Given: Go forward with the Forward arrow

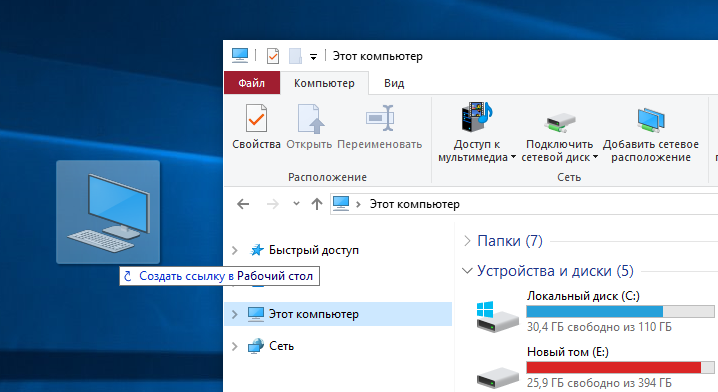Looking at the screenshot, I should (x=272, y=204).
